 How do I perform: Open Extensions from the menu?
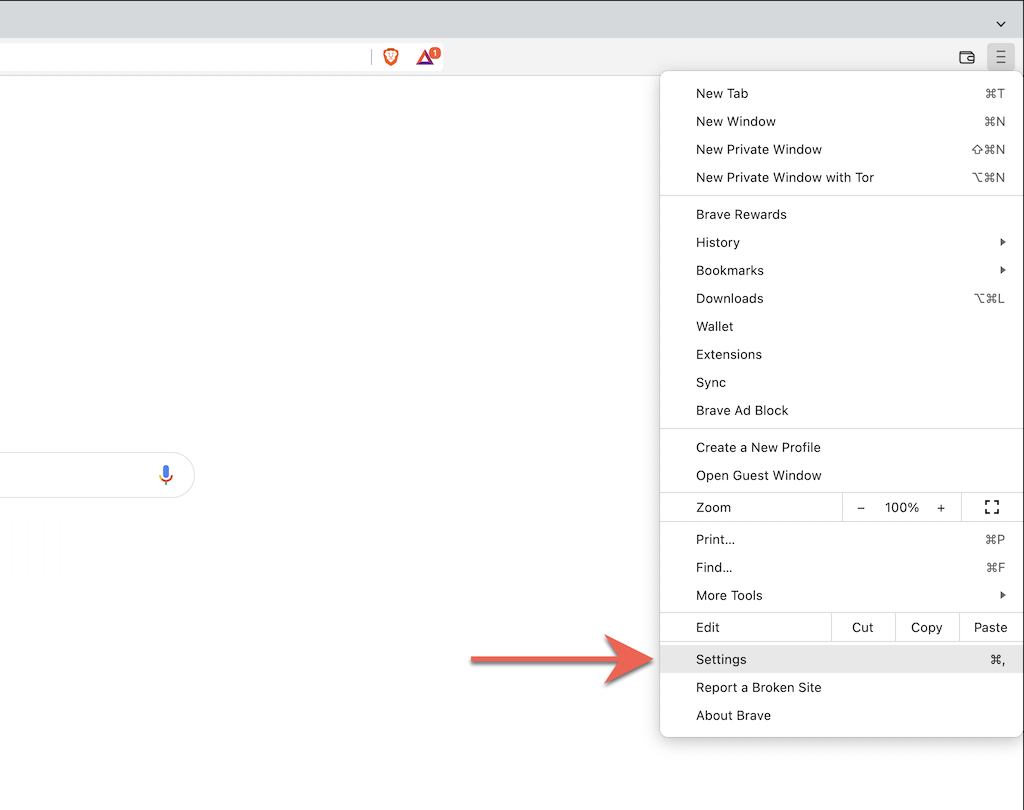click(729, 355)
